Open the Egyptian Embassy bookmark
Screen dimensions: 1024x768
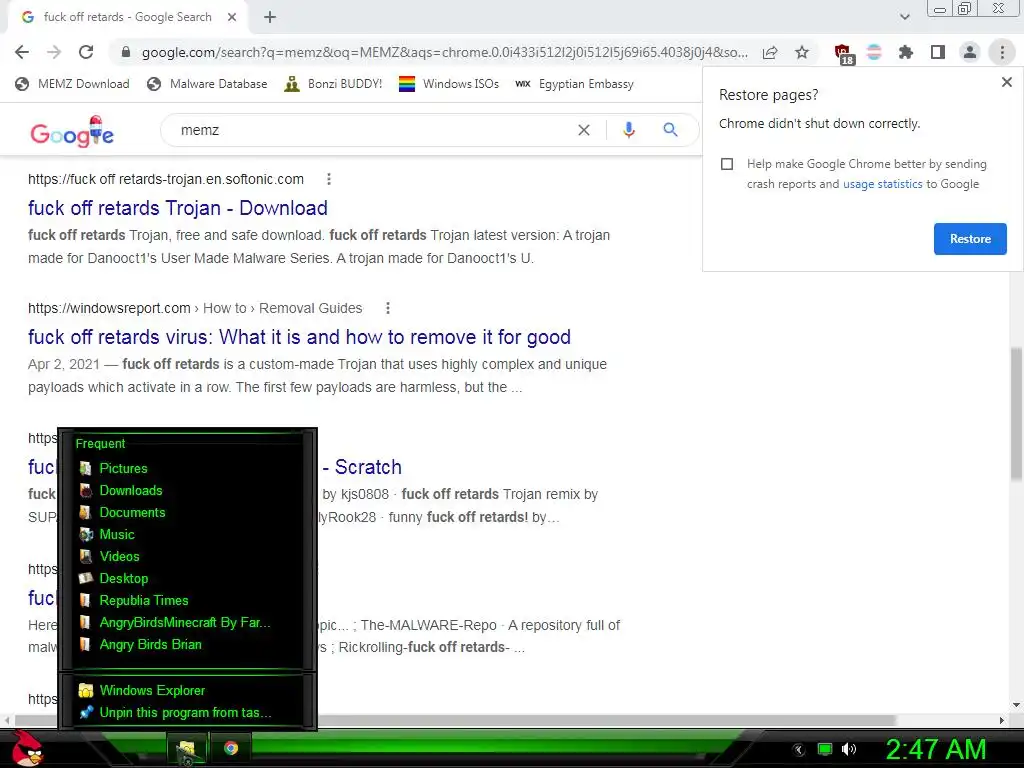575,84
